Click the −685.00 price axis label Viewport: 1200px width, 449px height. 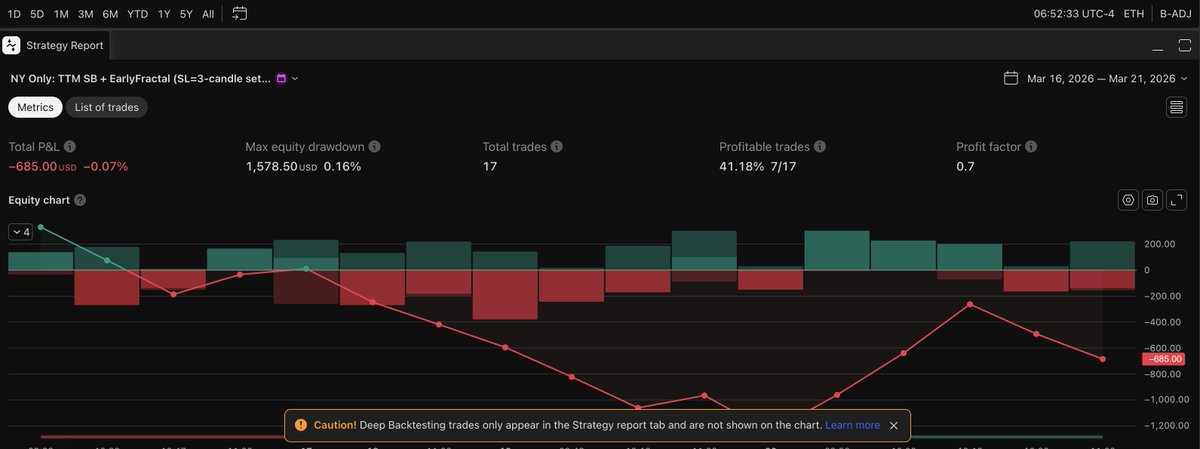1162,359
